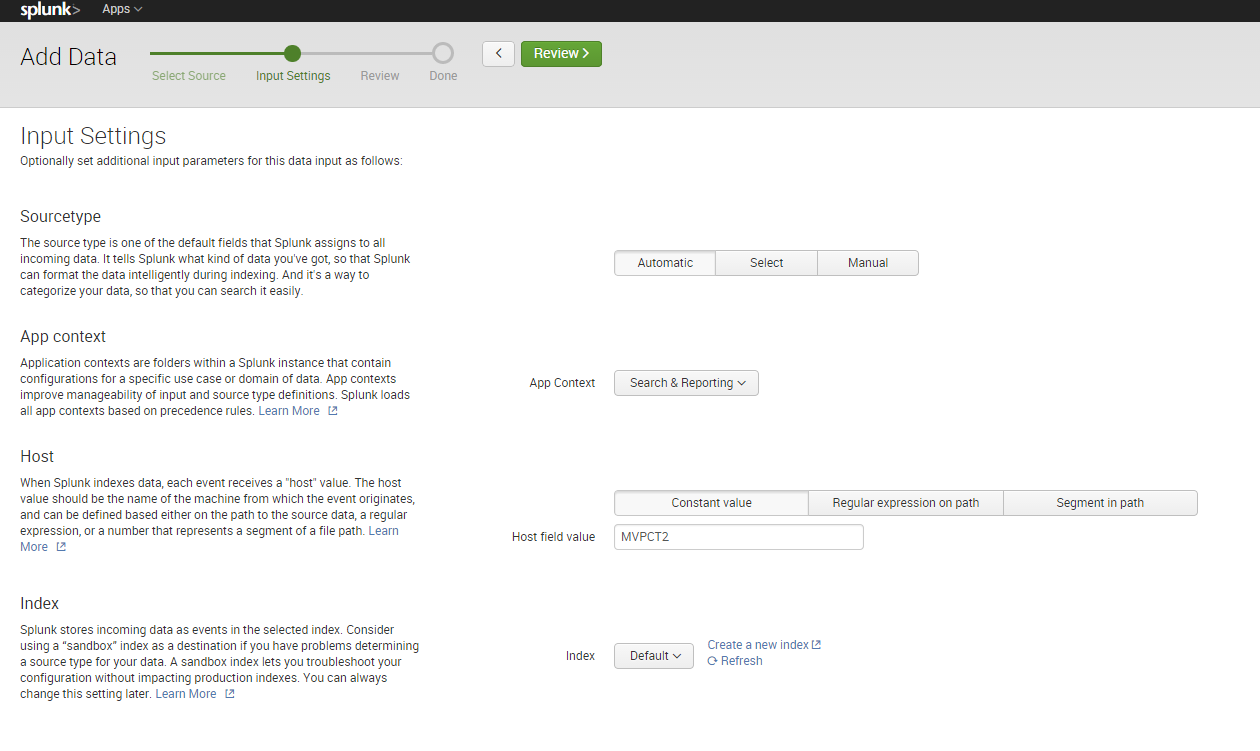Click the Done step circle

point(443,53)
